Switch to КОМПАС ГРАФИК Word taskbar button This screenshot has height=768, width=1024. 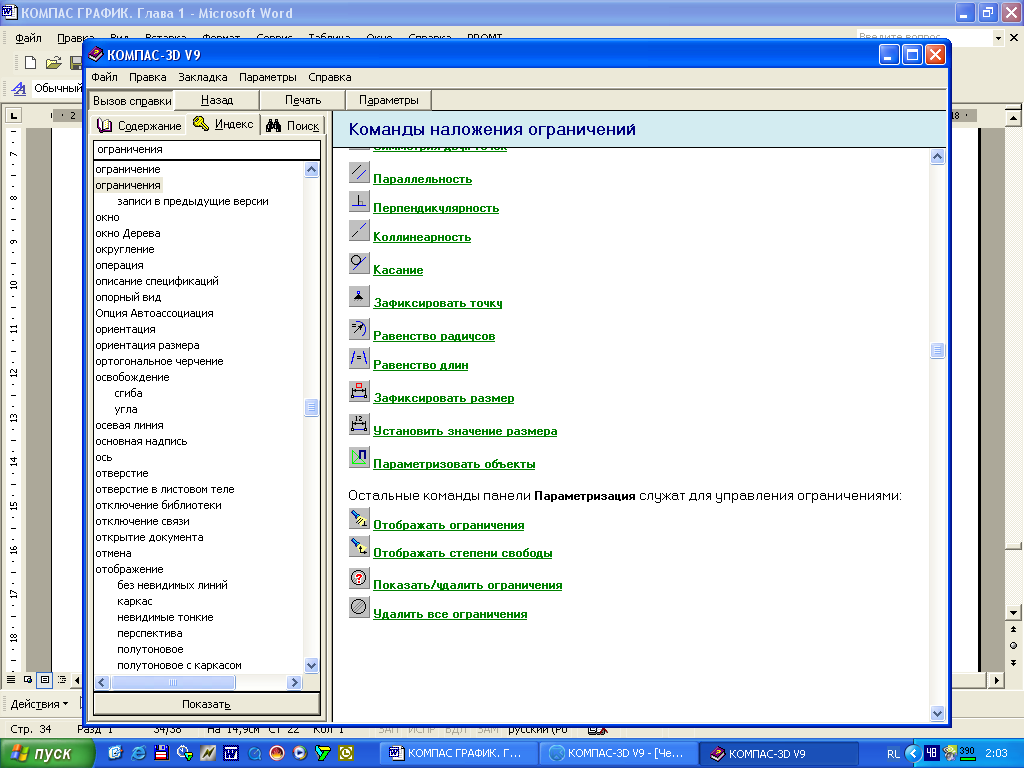pyautogui.click(x=458, y=754)
